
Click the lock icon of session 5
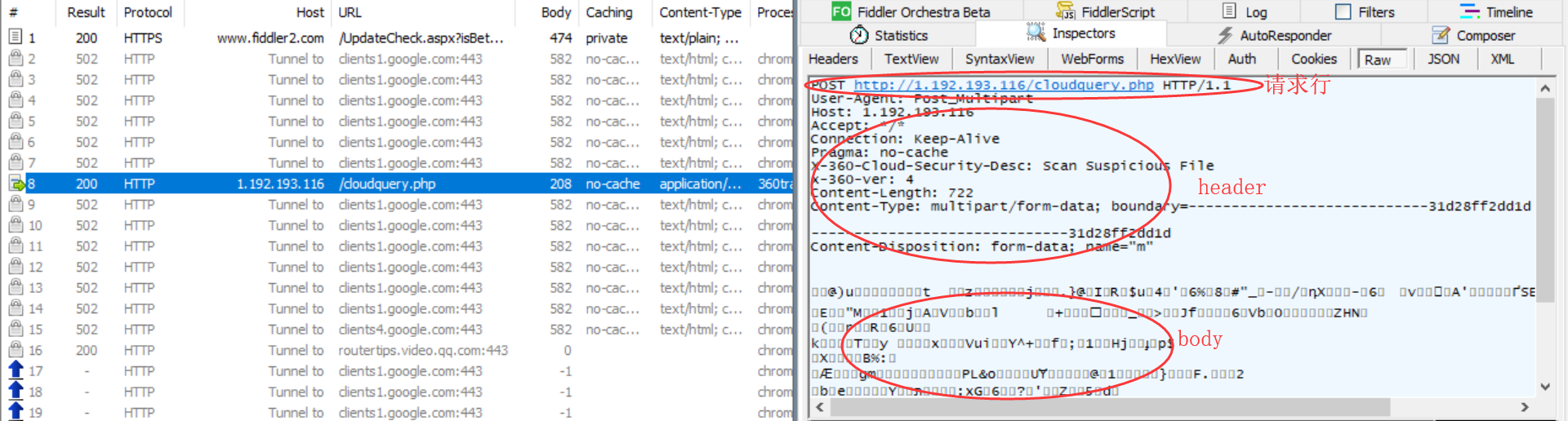tap(15, 121)
